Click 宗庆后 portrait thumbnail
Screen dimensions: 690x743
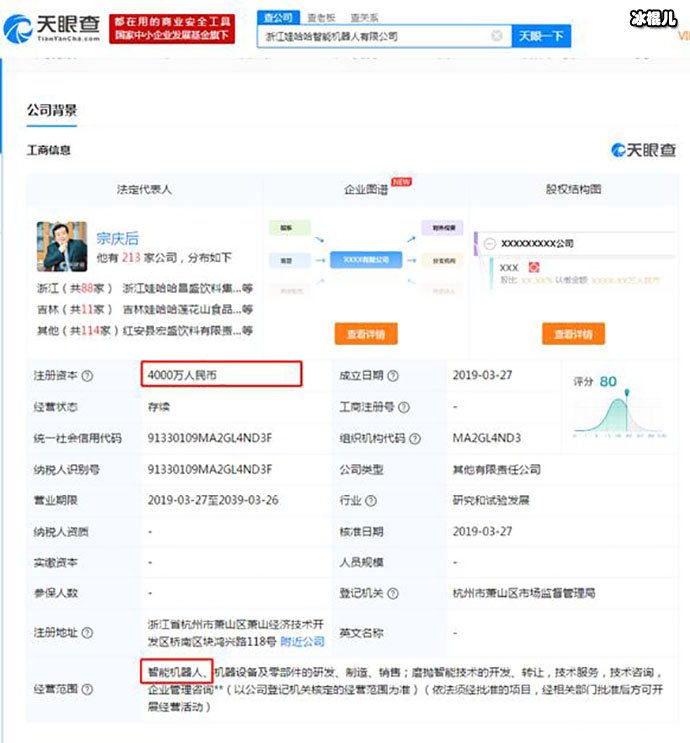(x=62, y=246)
